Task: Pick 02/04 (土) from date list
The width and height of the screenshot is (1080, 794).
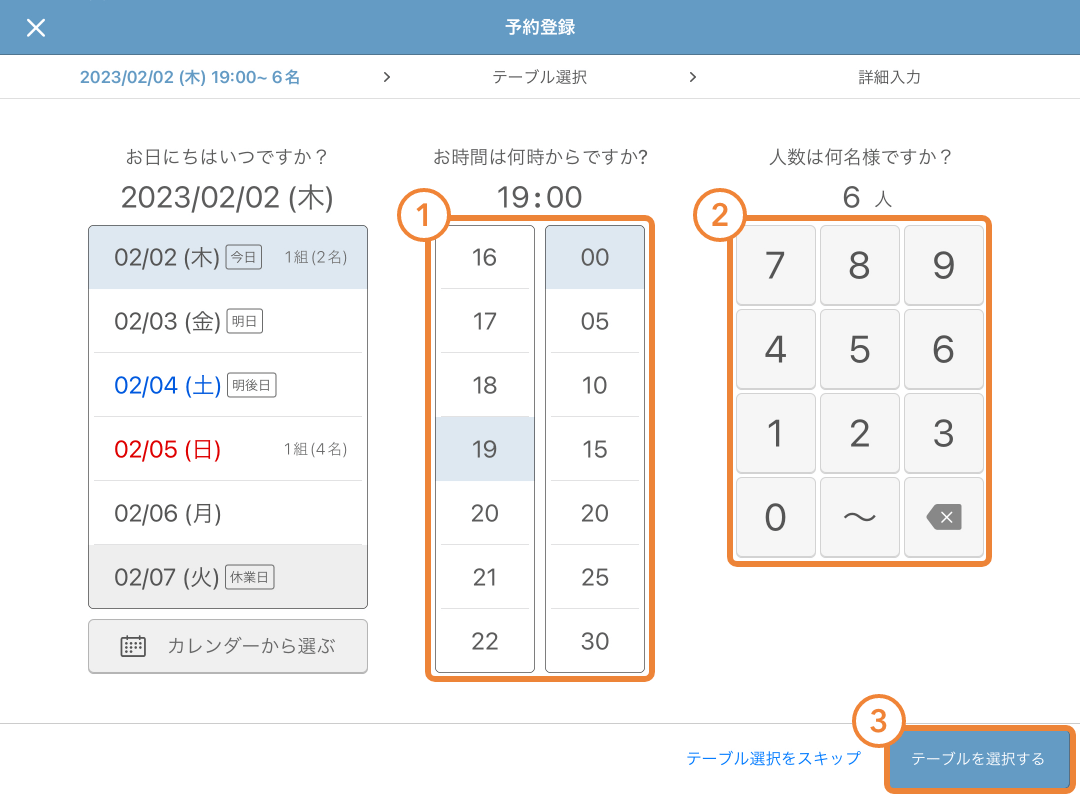Action: [x=228, y=385]
